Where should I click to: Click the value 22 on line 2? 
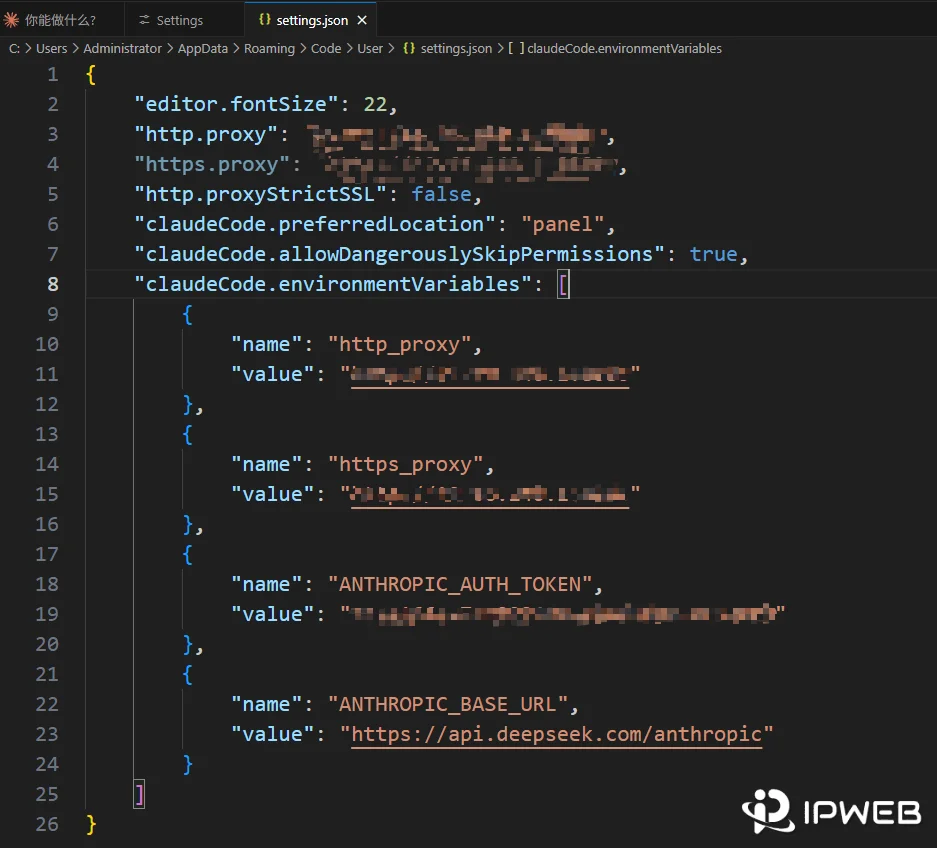[375, 105]
